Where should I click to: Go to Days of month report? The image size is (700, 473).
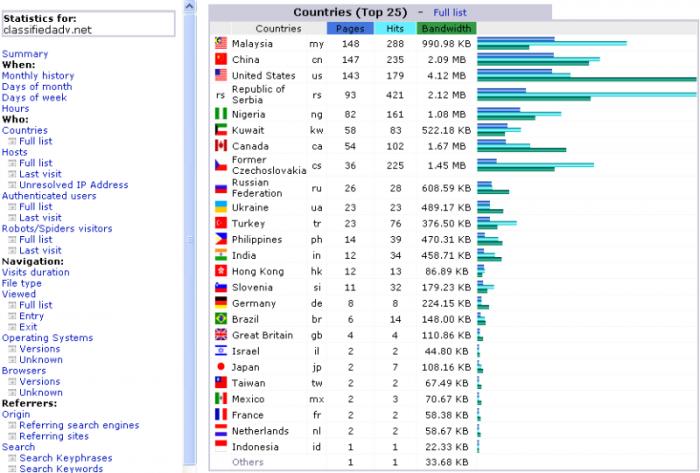tap(37, 87)
